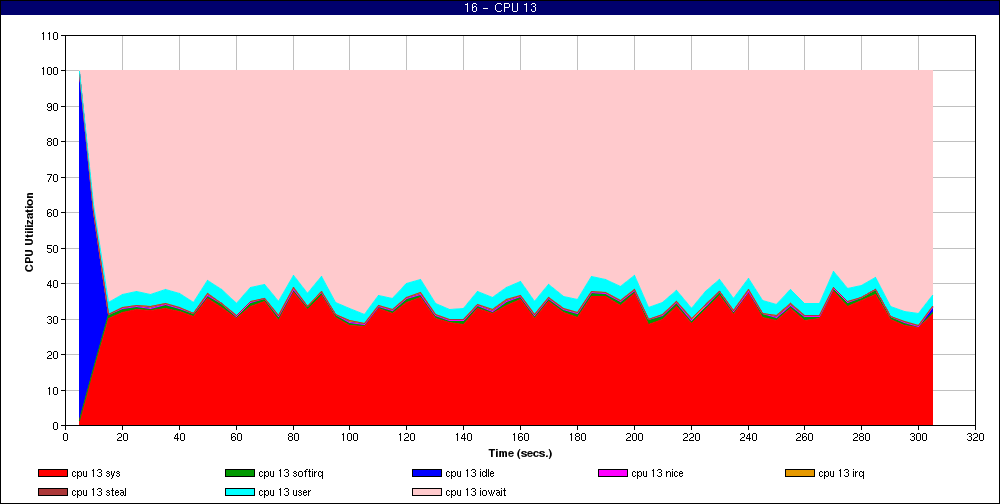The image size is (1000, 504).
Task: Click the x-axis tick label 300
Action: pyautogui.click(x=918, y=437)
